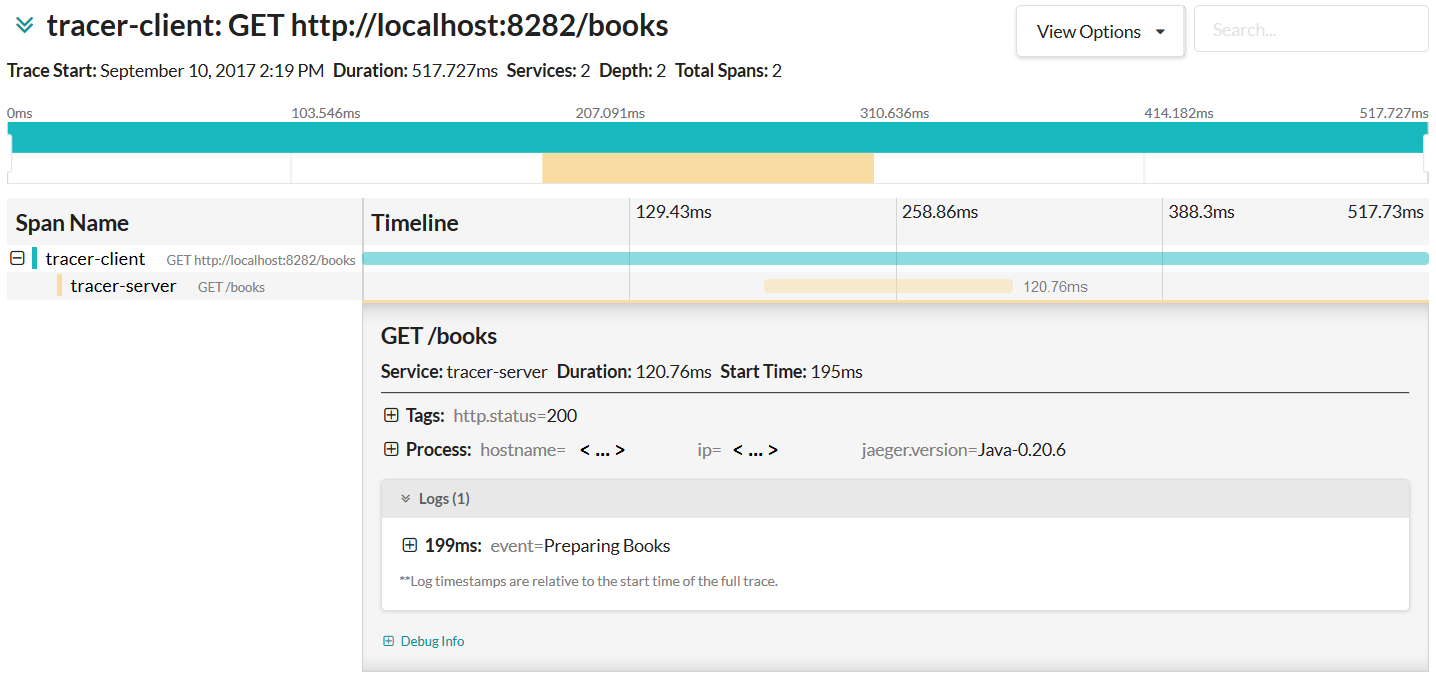
Task: Open the View Options dropdown
Action: [1100, 32]
